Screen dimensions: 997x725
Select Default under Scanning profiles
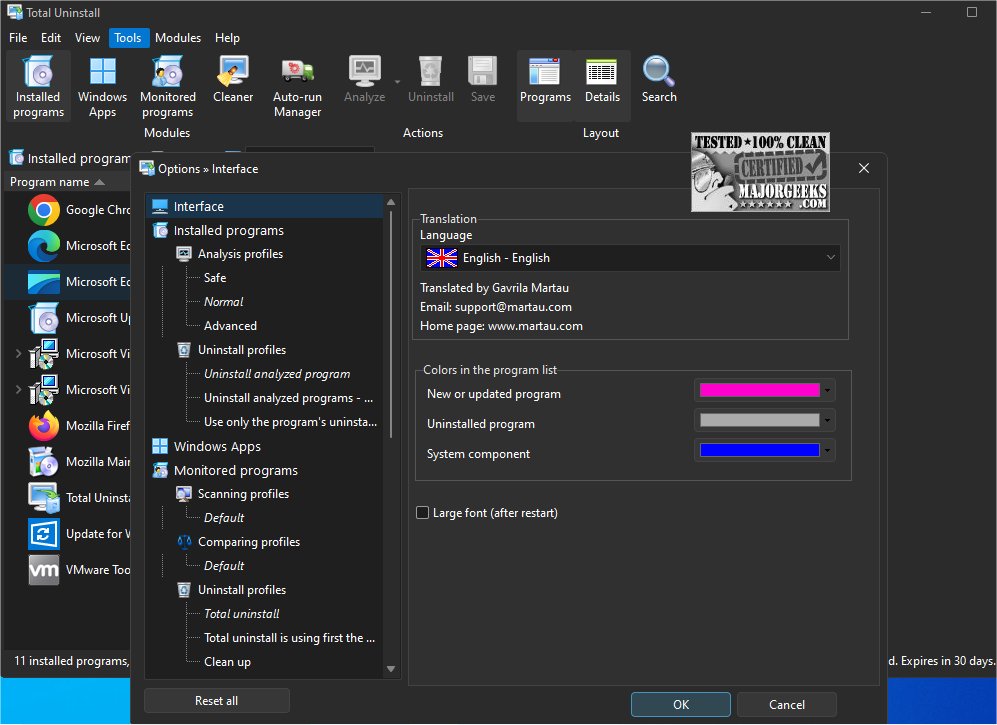224,518
